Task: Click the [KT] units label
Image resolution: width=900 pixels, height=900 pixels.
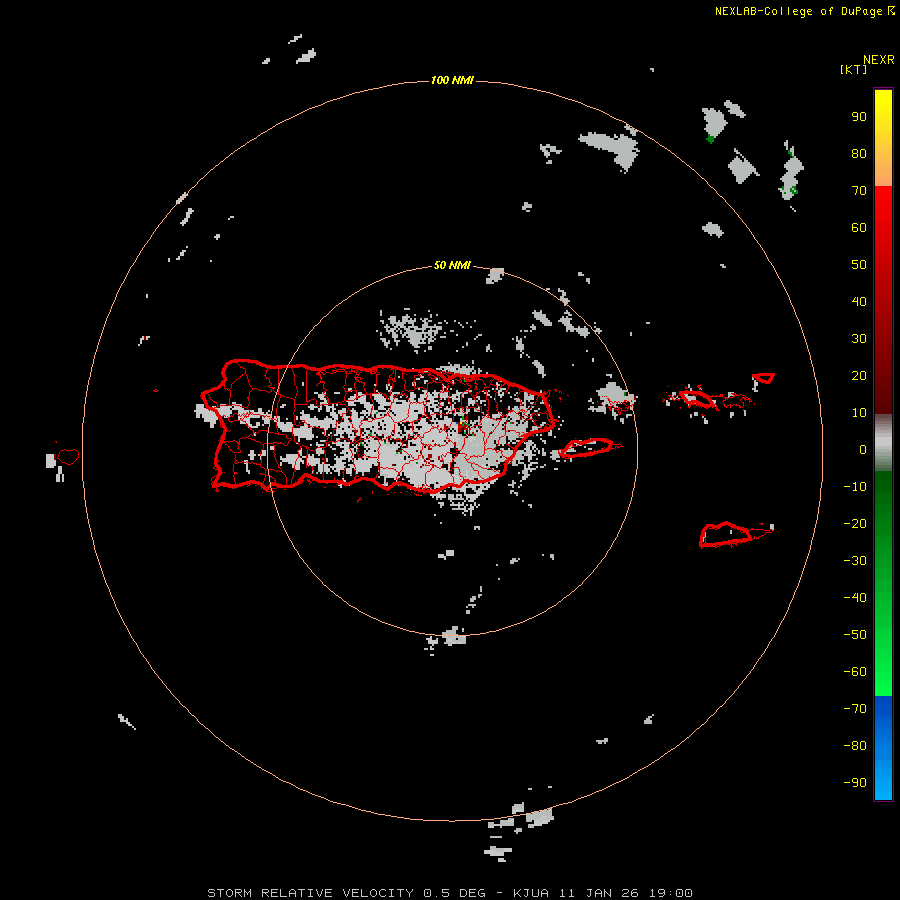Action: [x=854, y=69]
